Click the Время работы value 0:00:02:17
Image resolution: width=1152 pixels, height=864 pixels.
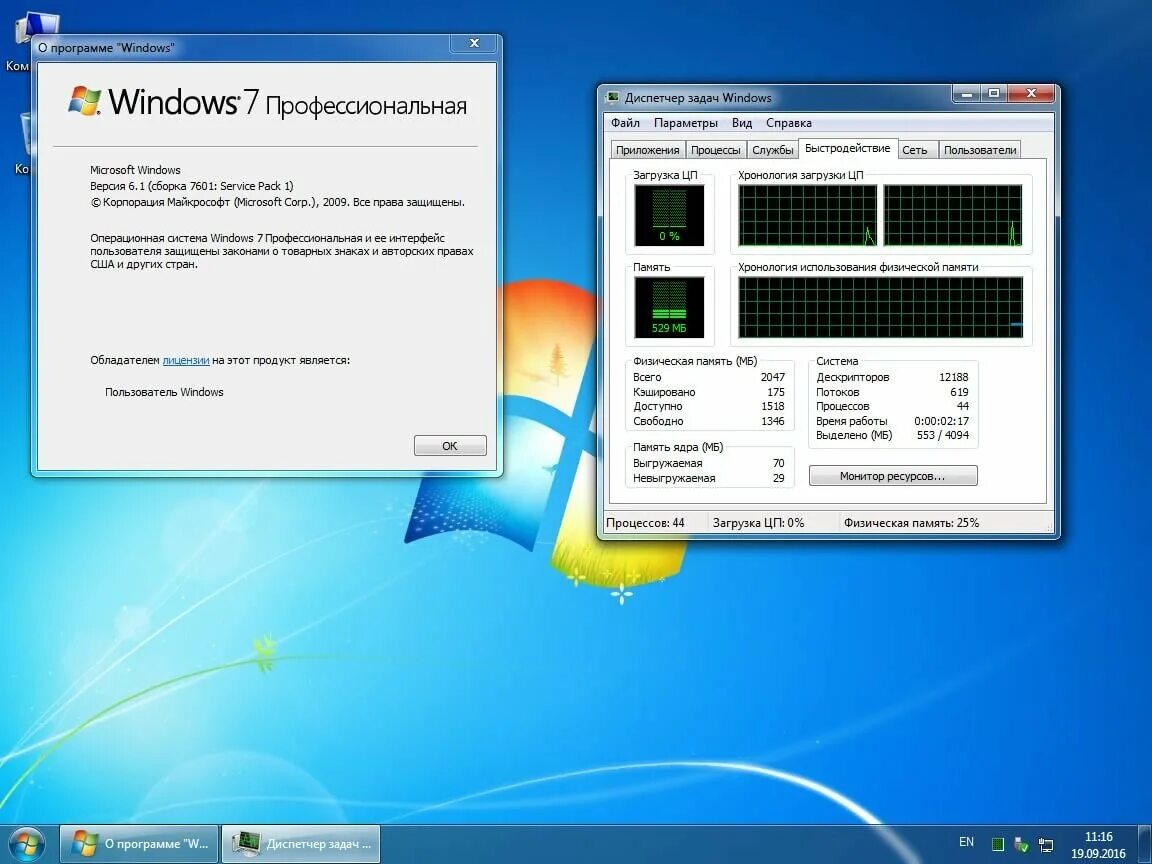(941, 421)
